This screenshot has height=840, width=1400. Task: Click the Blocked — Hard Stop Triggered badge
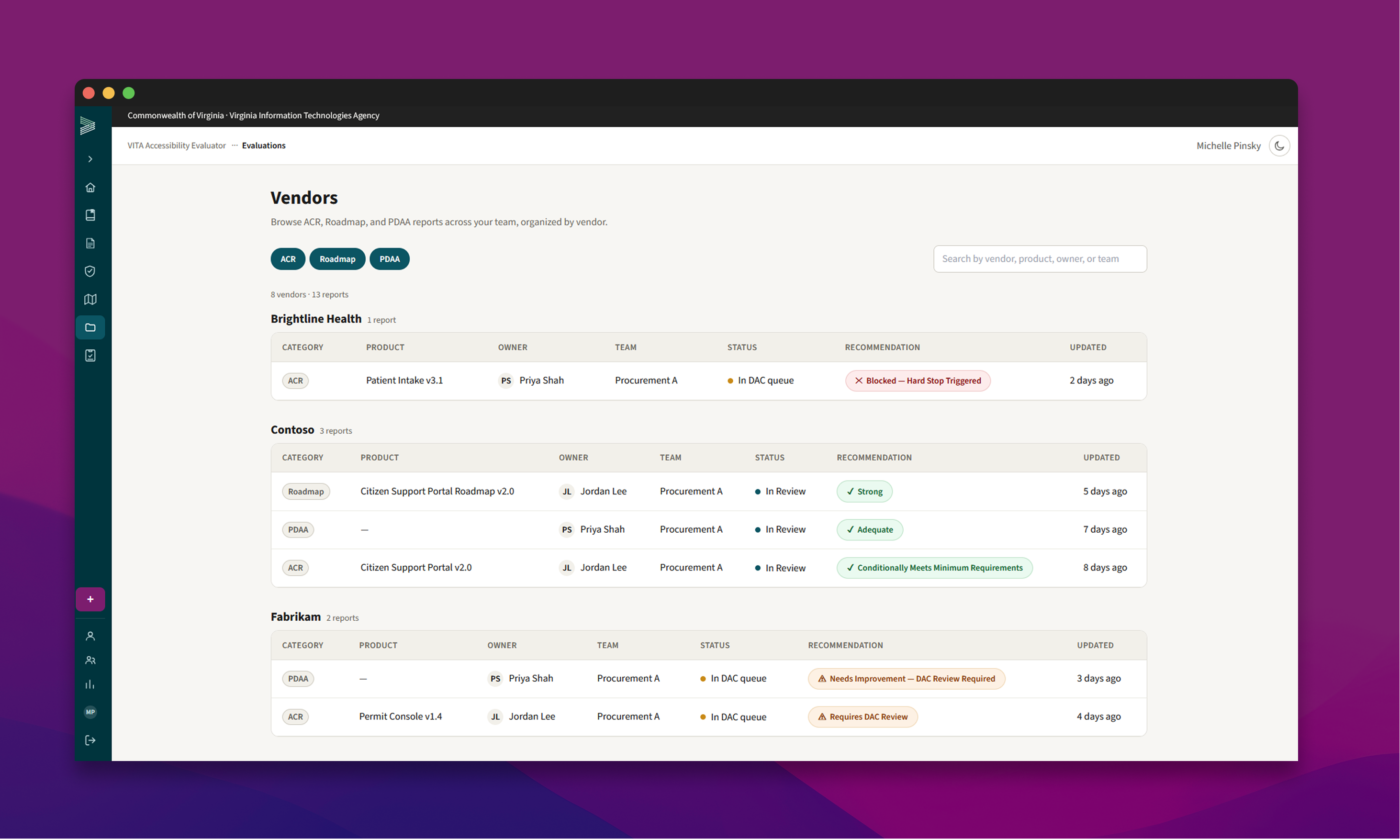[918, 381]
